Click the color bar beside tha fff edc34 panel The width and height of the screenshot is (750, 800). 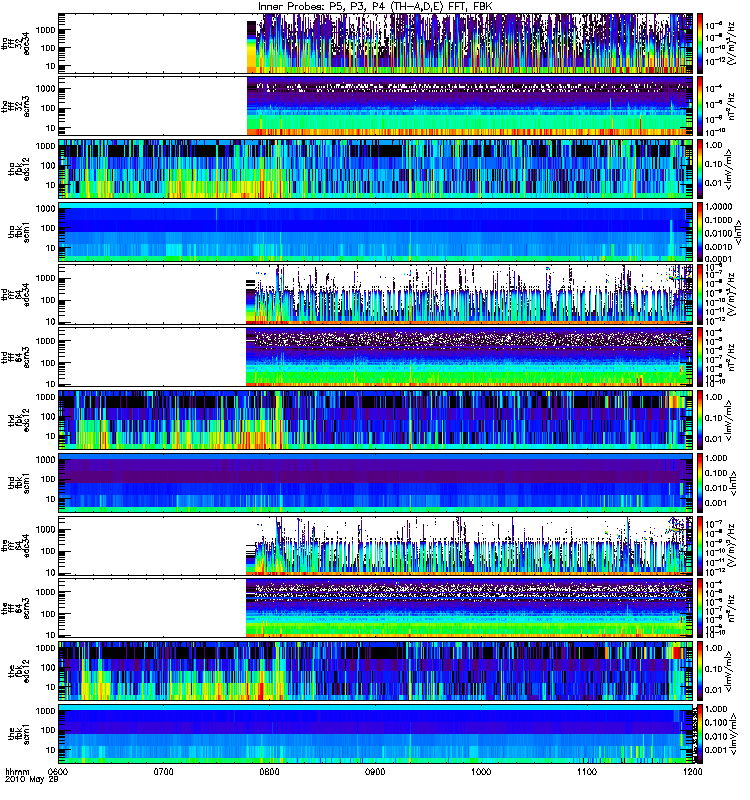click(x=700, y=43)
